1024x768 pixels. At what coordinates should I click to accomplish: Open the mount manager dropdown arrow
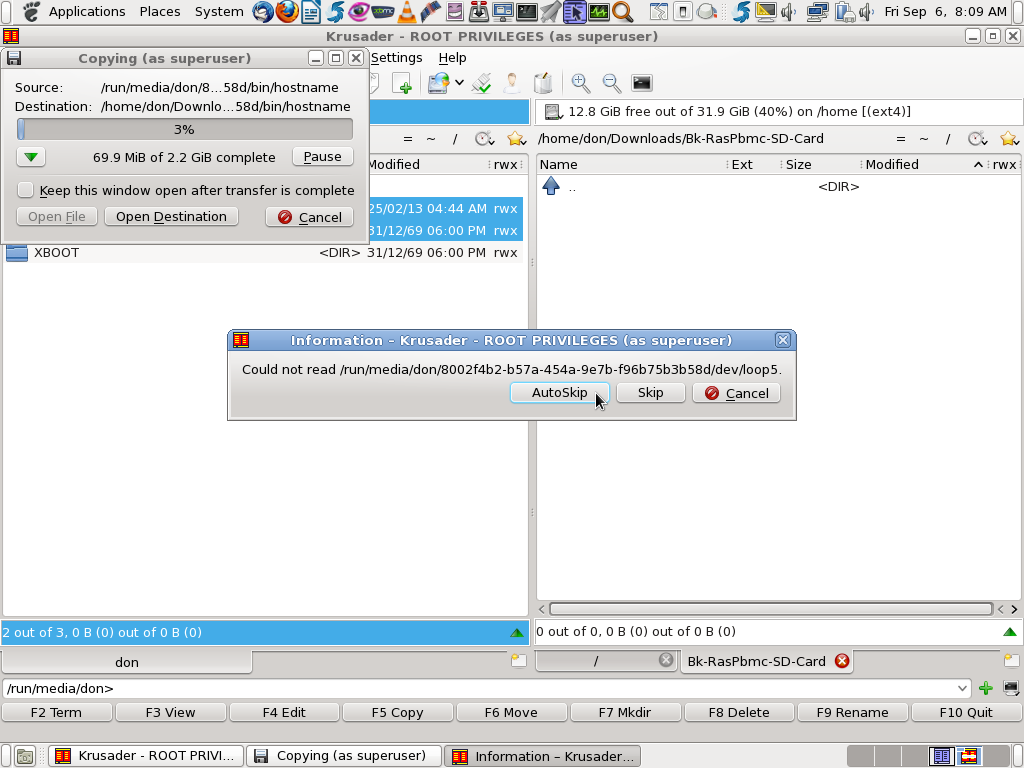(460, 83)
